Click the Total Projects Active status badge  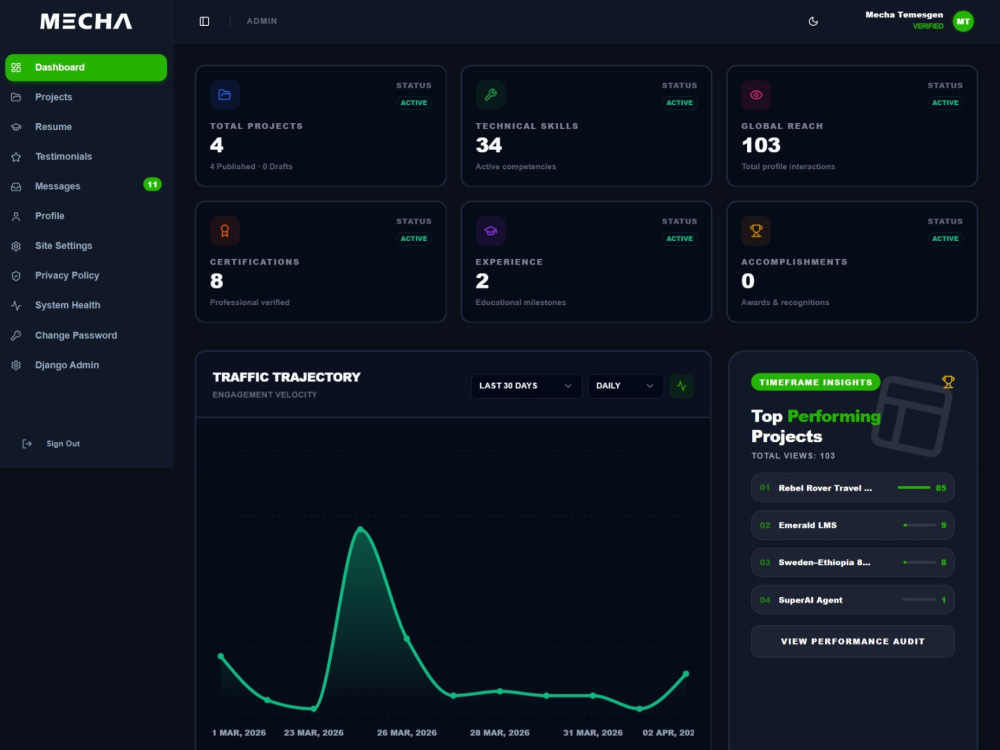[x=414, y=103]
